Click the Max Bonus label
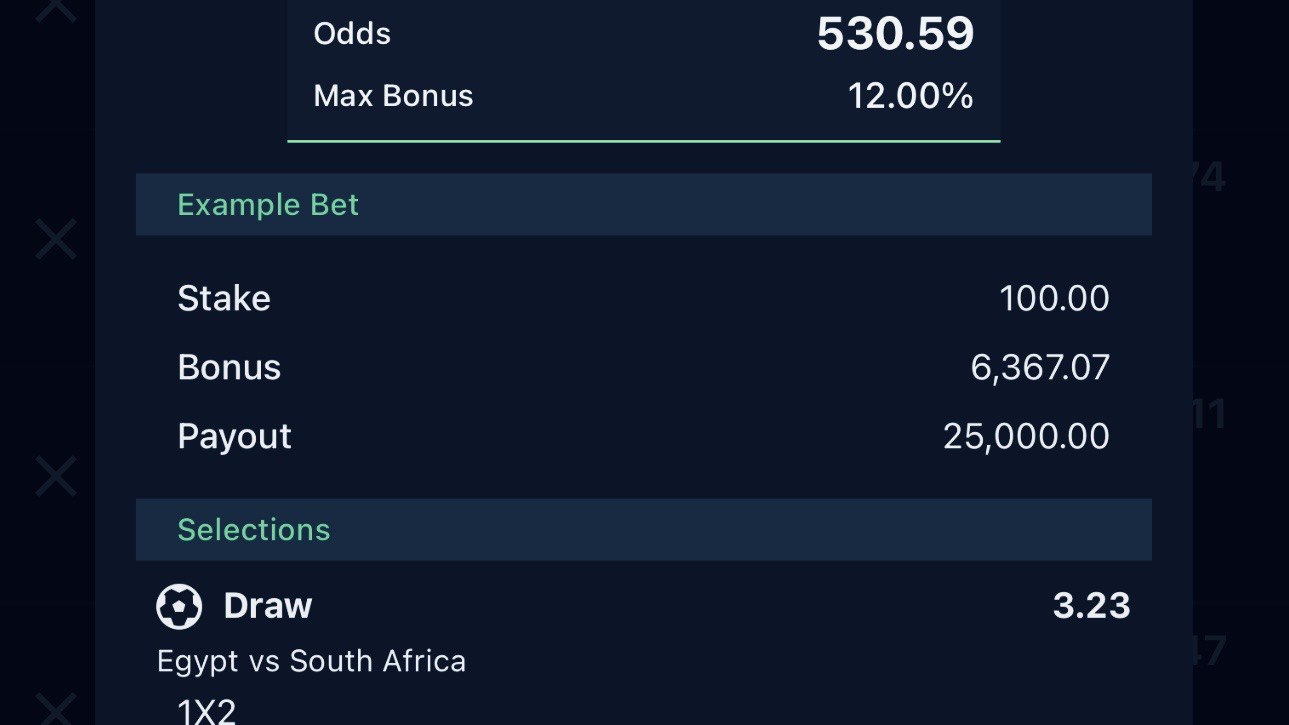Image resolution: width=1289 pixels, height=725 pixels. pos(394,96)
